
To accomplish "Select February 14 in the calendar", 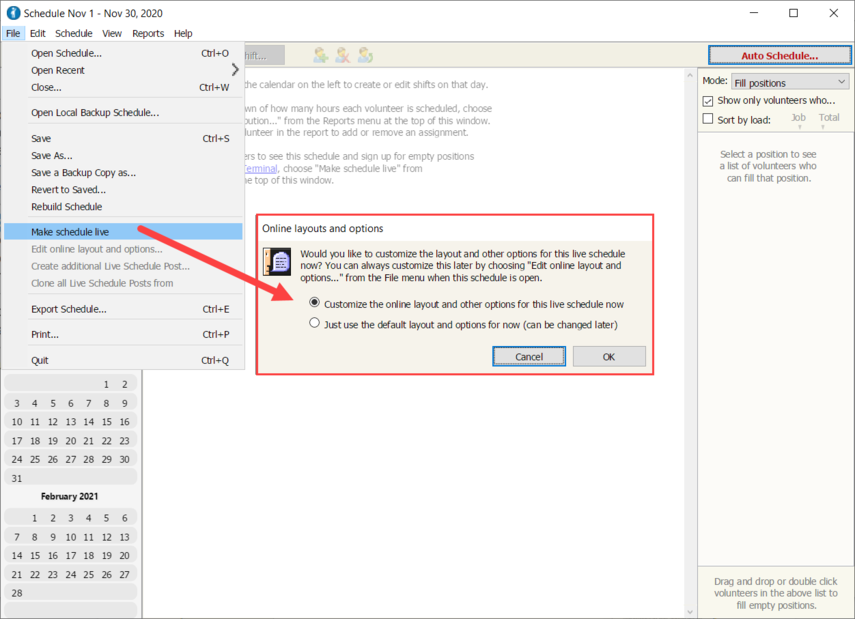I will click(x=17, y=556).
